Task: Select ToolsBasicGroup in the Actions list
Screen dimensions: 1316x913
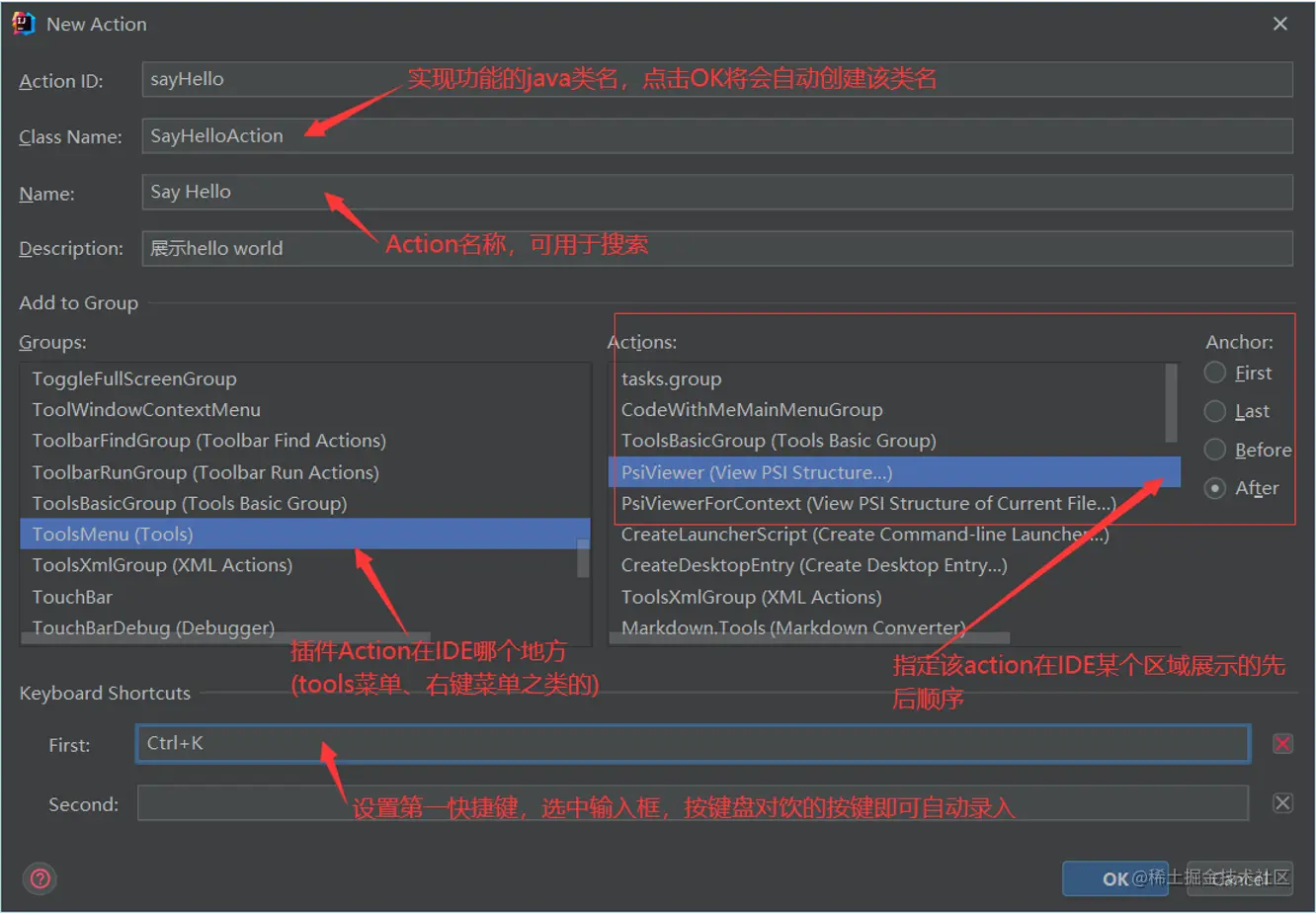Action: click(x=886, y=441)
